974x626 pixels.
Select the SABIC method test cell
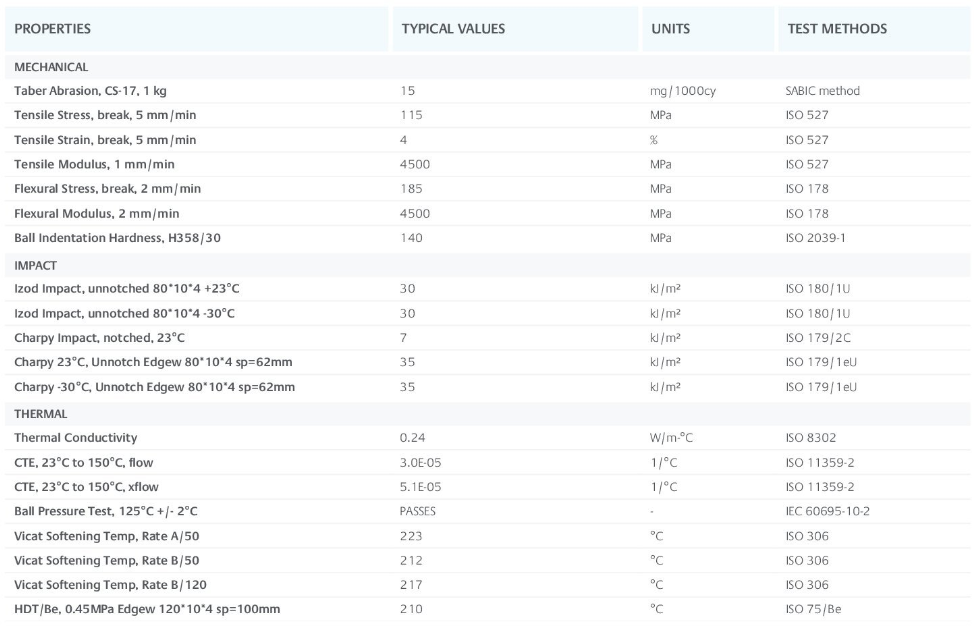[822, 91]
